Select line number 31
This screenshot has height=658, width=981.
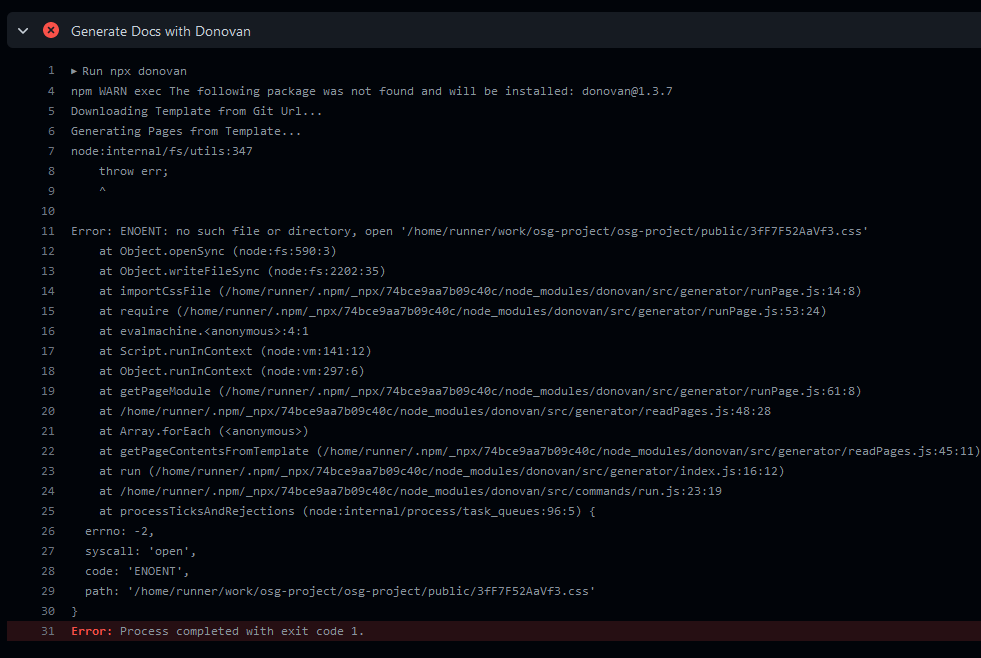pos(48,631)
